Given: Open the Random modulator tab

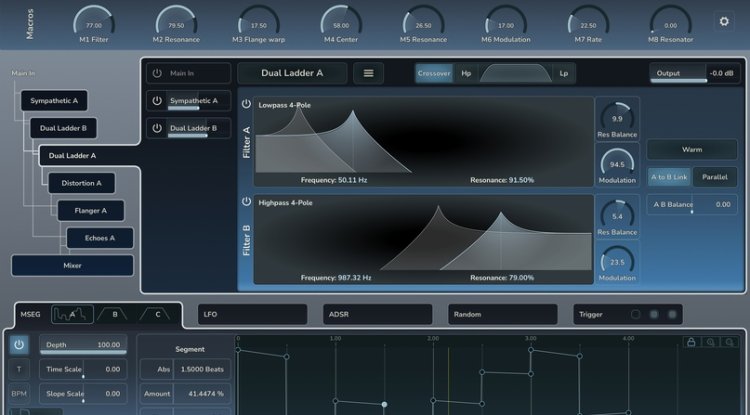Looking at the screenshot, I should pos(503,314).
